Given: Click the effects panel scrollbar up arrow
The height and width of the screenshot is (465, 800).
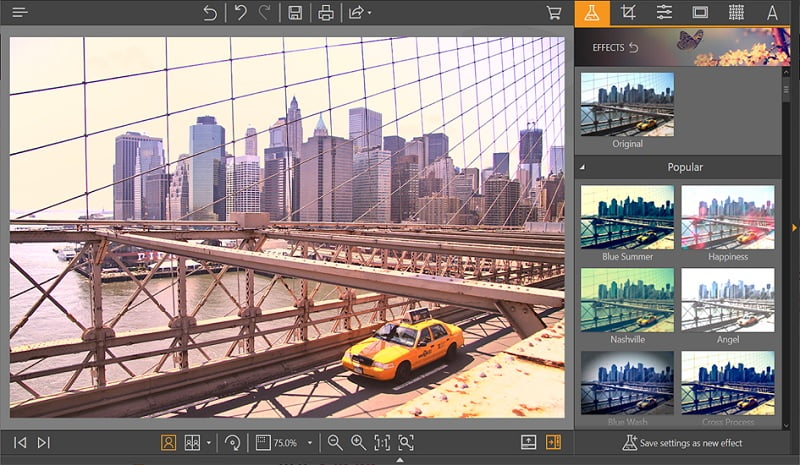Looking at the screenshot, I should (x=786, y=72).
